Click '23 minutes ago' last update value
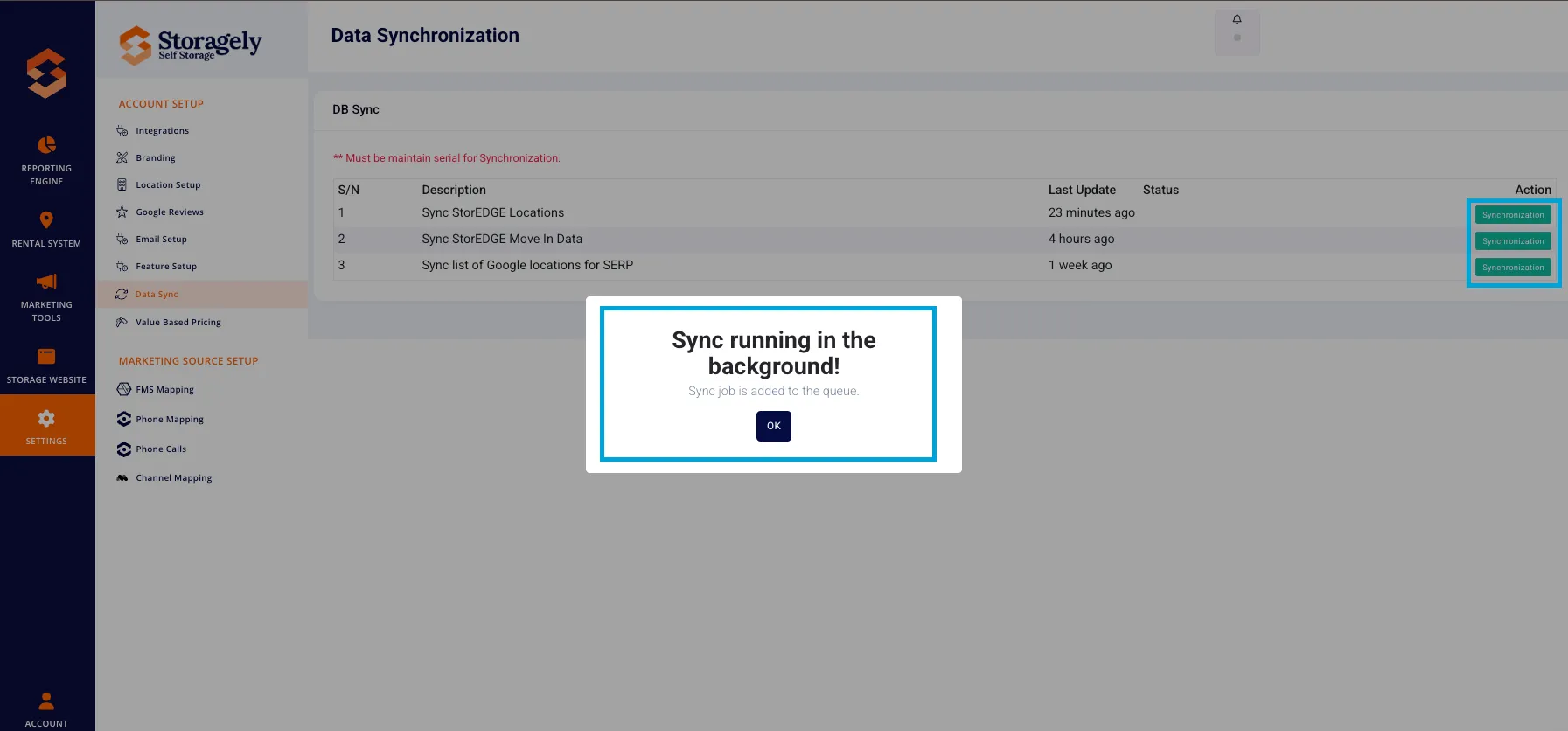 (x=1091, y=212)
